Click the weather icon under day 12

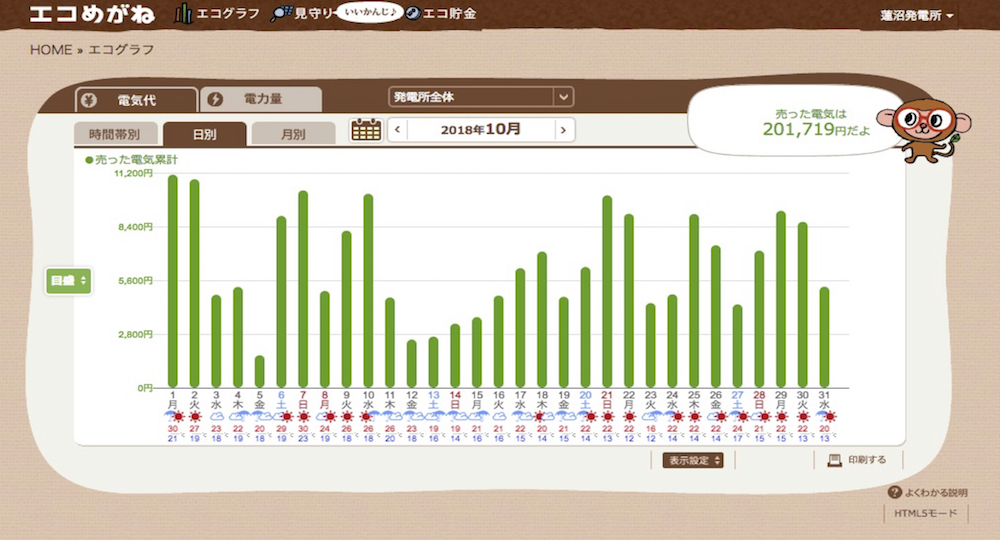[411, 417]
